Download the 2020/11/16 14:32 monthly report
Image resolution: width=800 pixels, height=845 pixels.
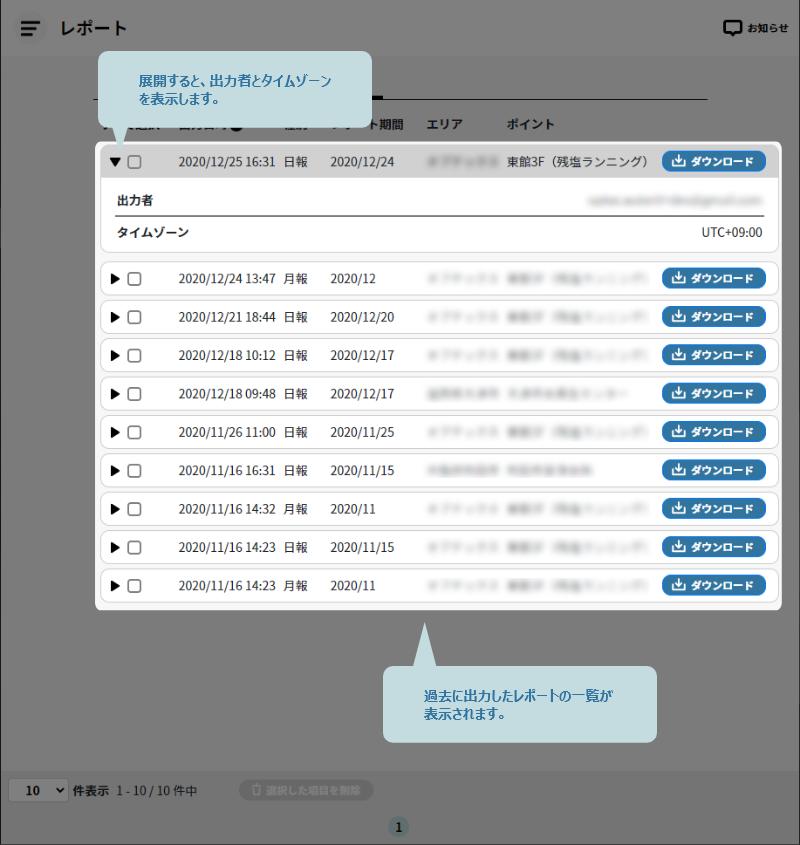[713, 508]
